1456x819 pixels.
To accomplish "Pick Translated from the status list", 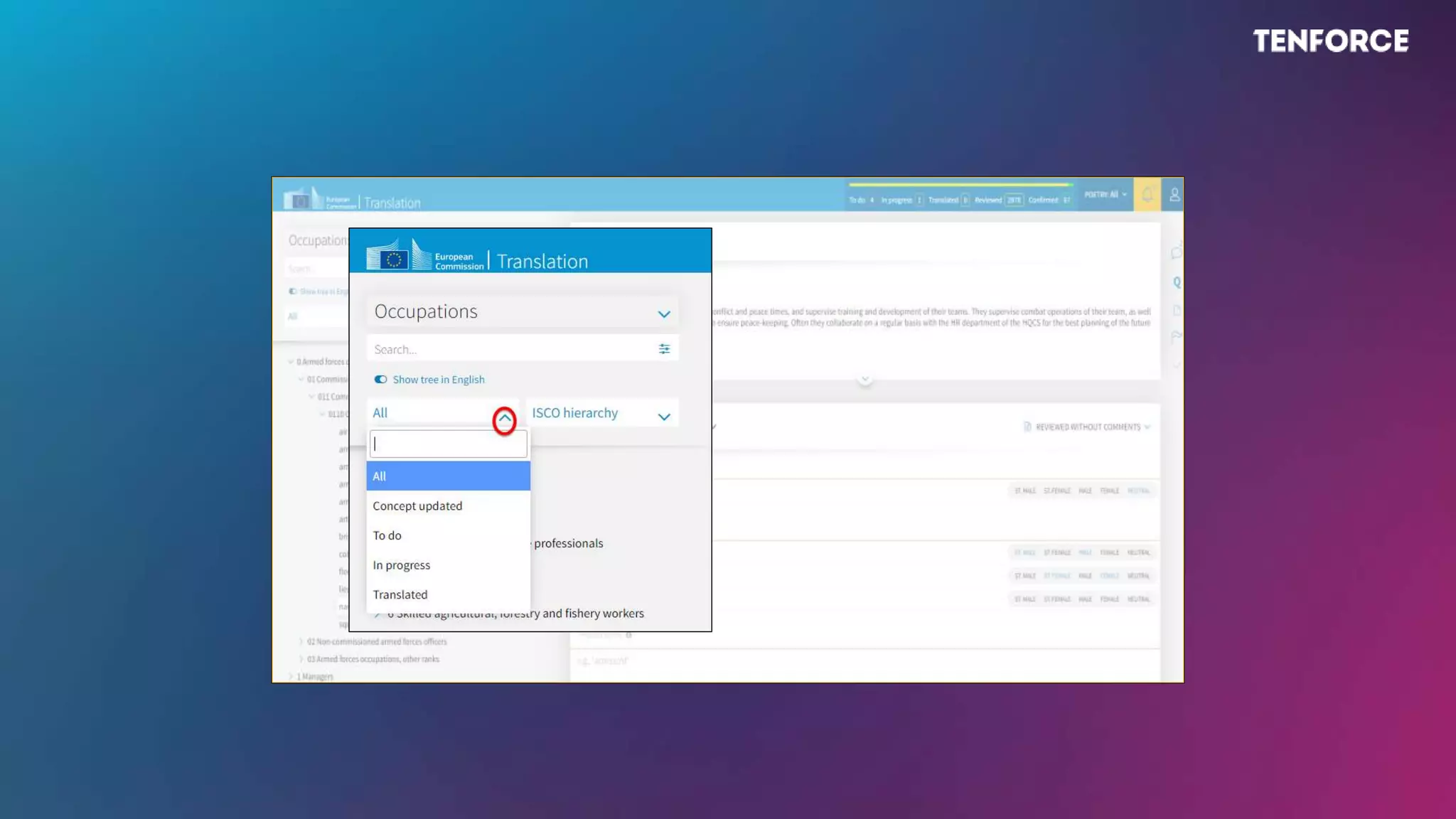I will [400, 595].
